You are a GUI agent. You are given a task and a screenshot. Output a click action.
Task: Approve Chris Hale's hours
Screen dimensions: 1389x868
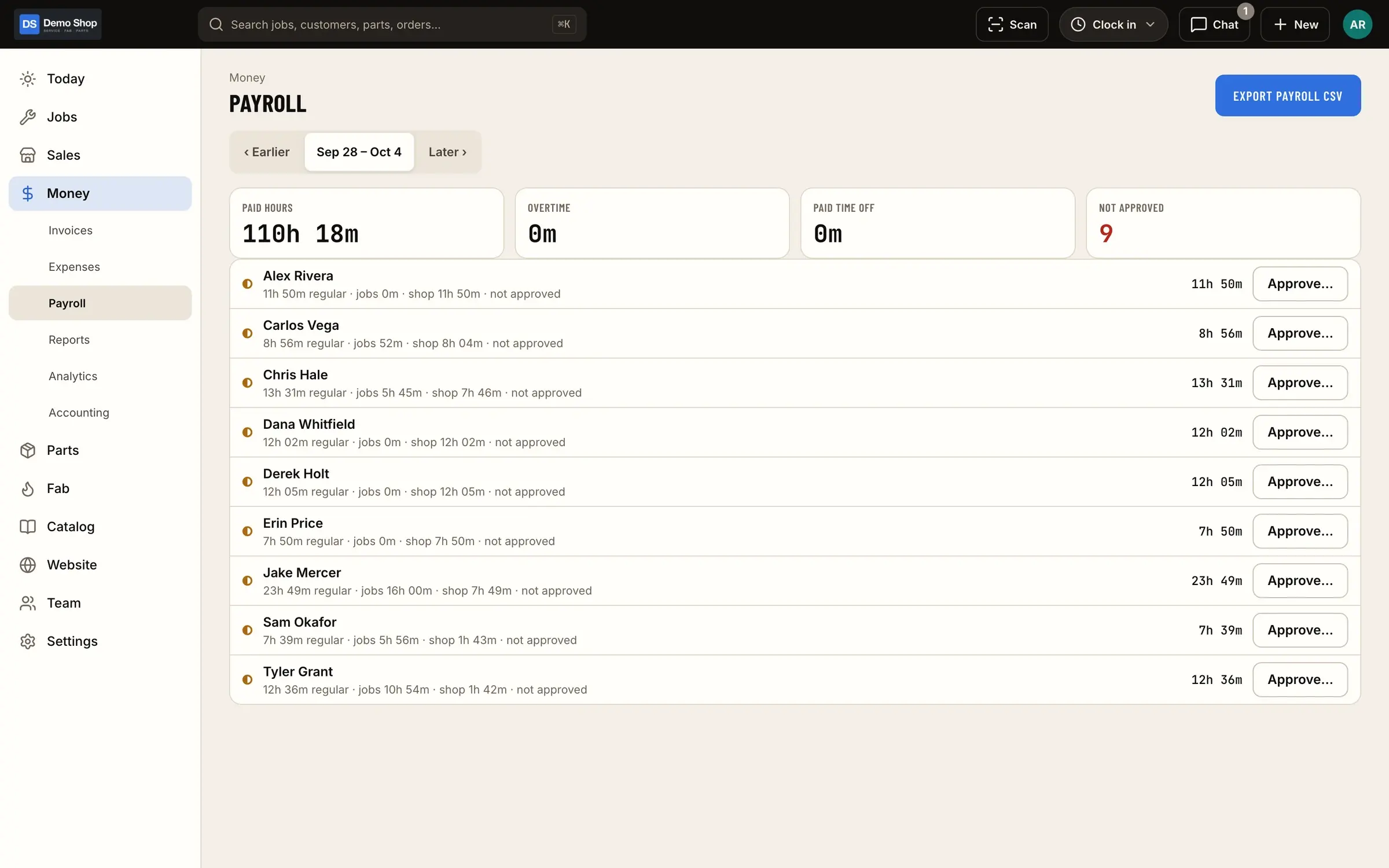(x=1300, y=383)
